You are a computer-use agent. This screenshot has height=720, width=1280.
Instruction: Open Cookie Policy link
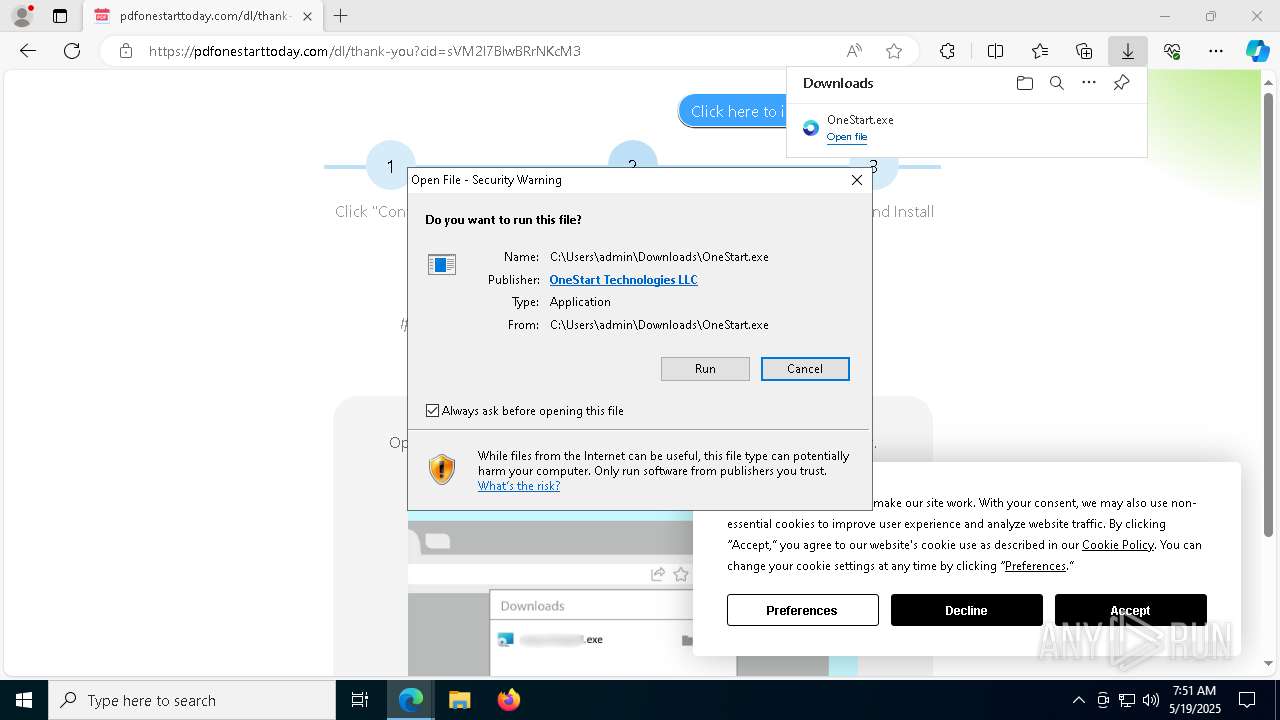point(1118,545)
